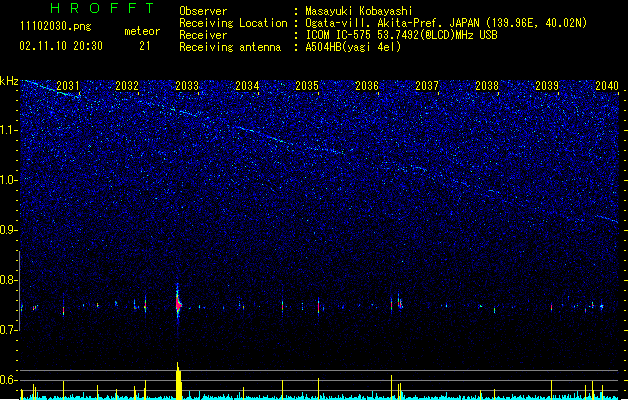629x400 pixels.
Task: Click the 2036 time marker
Action: (x=367, y=86)
